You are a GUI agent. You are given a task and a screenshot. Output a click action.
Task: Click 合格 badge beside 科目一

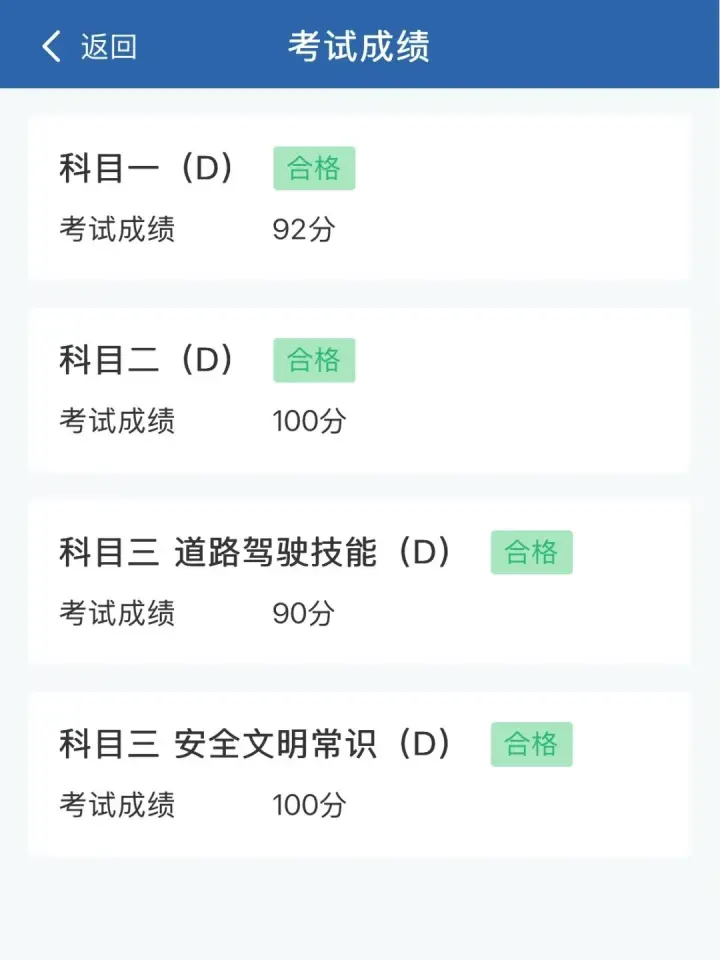(314, 168)
